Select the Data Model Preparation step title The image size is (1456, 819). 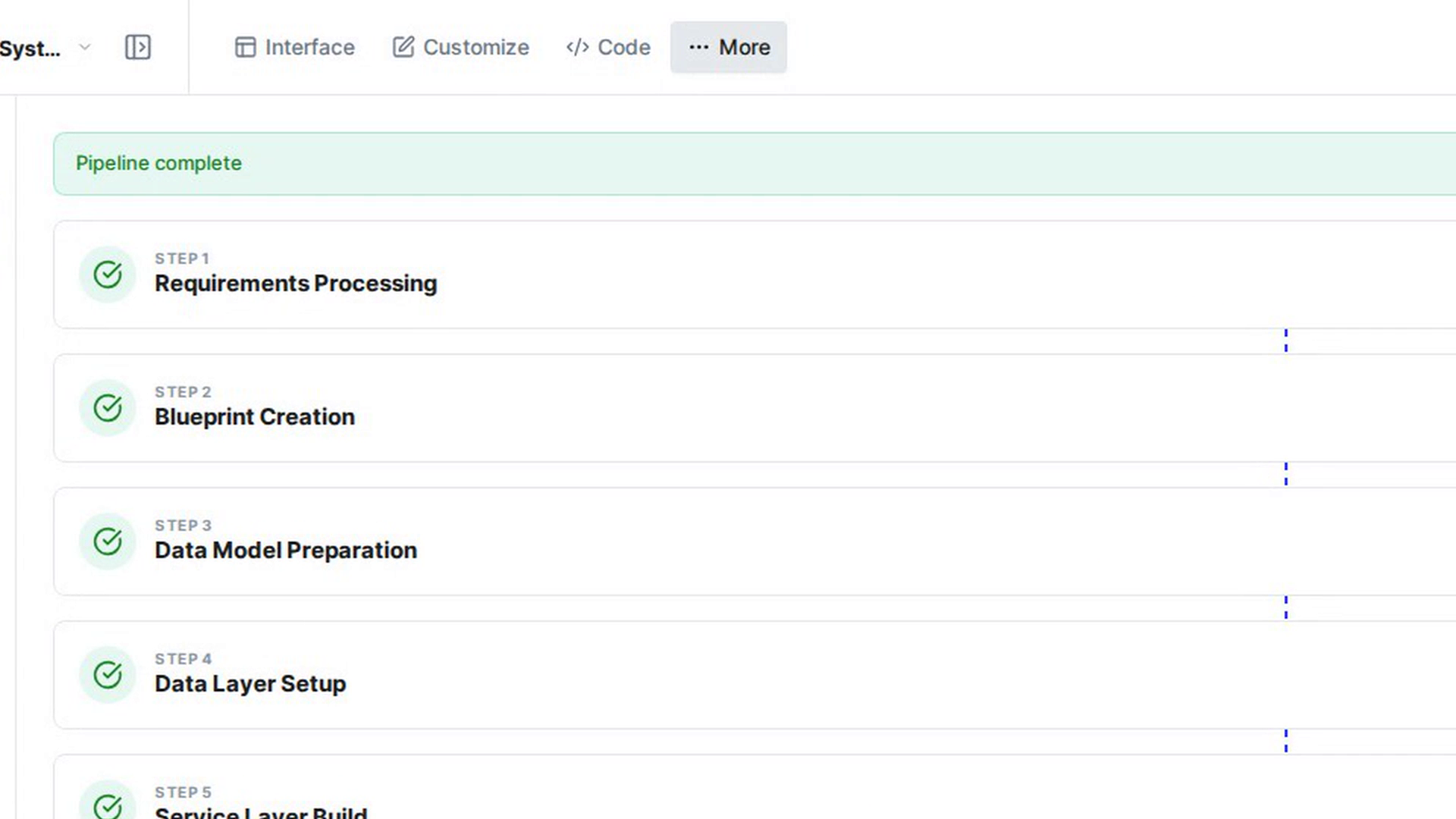tap(286, 551)
